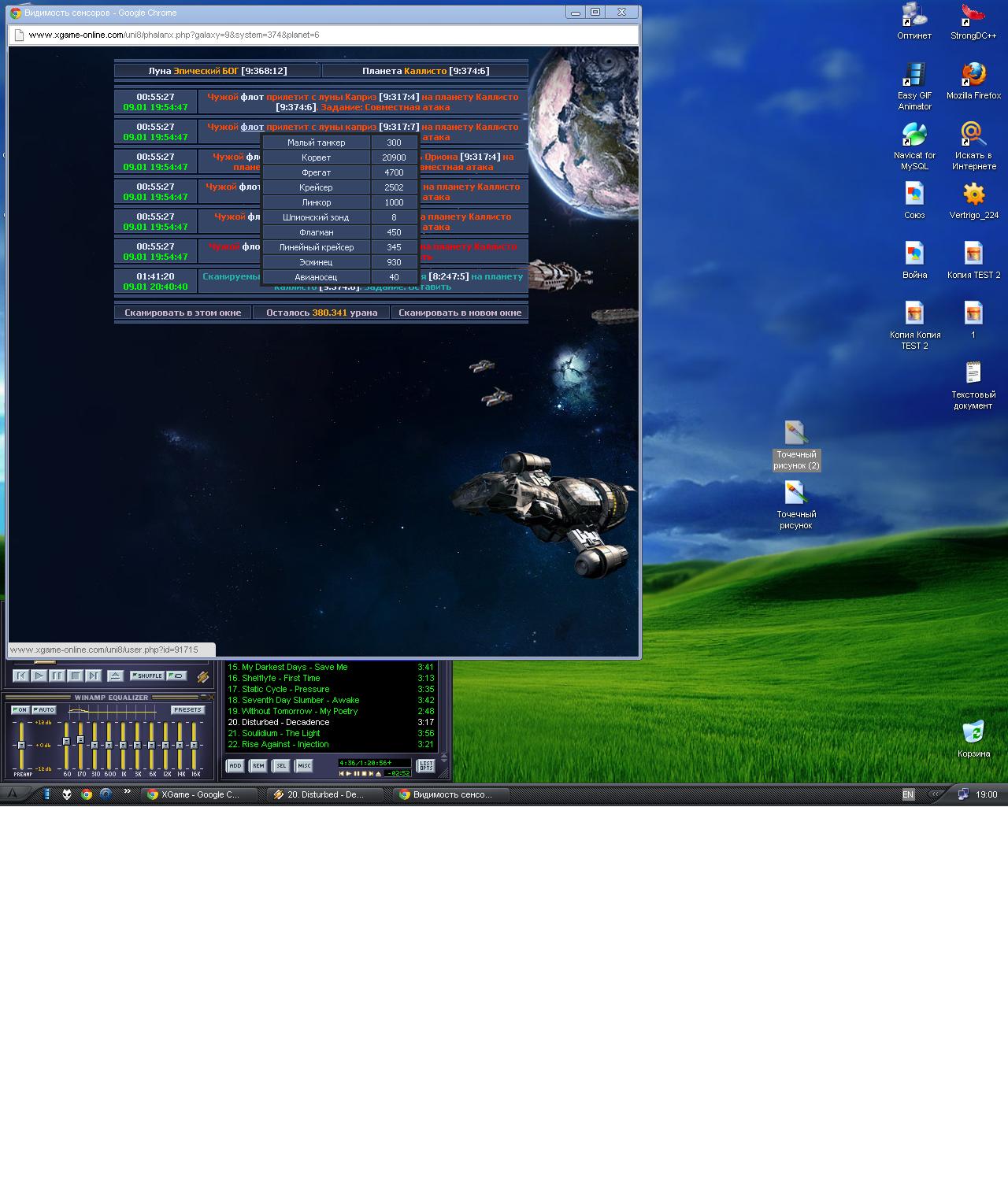Viewport: 1008px width, 1181px height.
Task: Click the Chrome icon in quick launch
Action: click(87, 794)
